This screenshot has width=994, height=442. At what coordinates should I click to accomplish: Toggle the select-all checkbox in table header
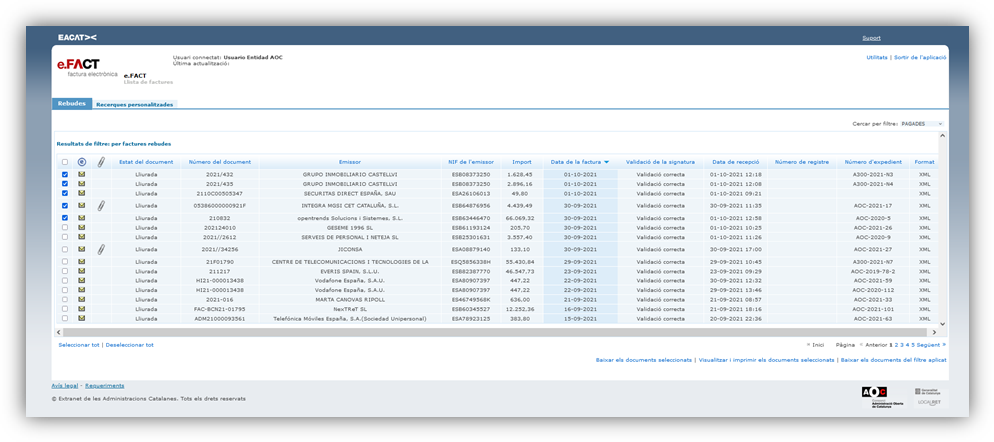click(x=65, y=162)
